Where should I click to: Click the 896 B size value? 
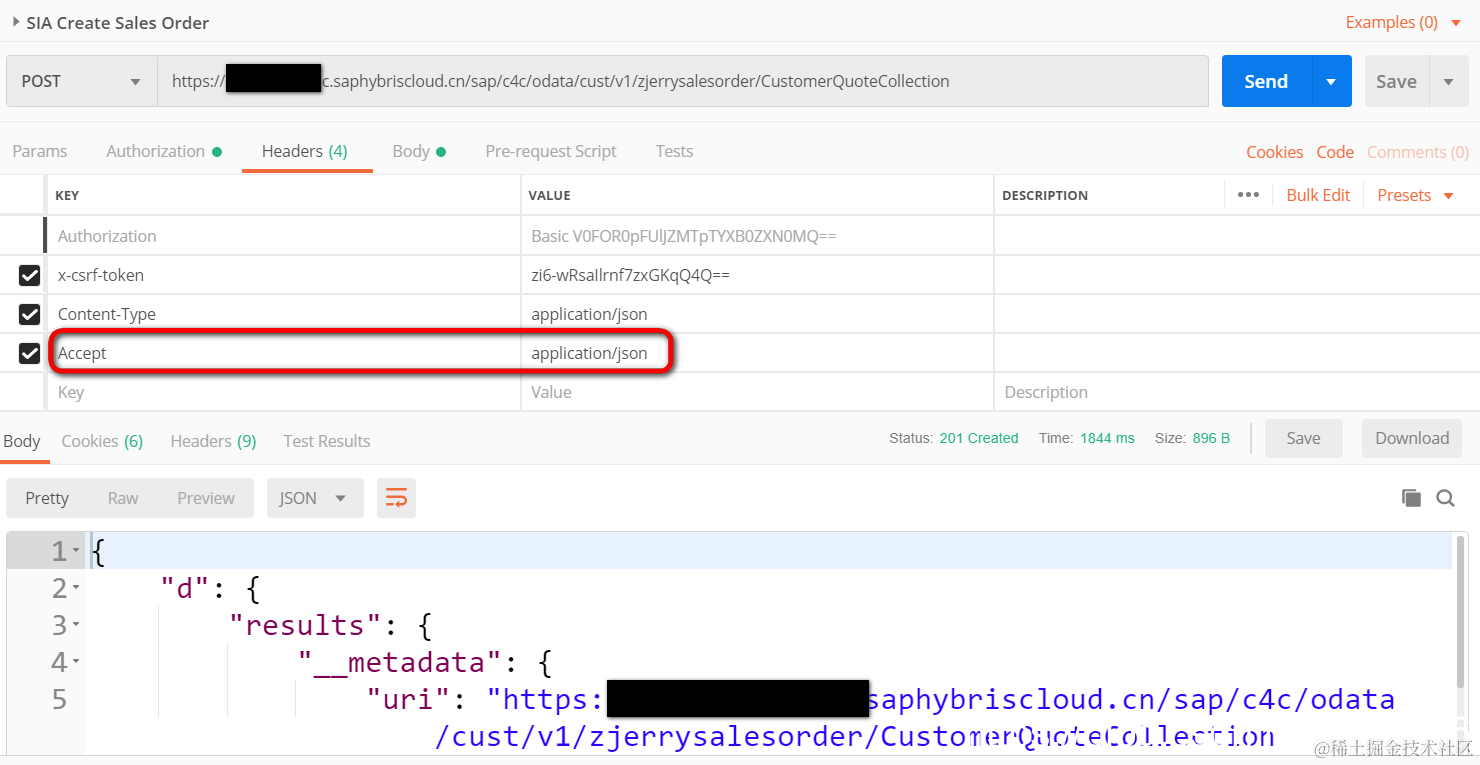tap(1211, 438)
